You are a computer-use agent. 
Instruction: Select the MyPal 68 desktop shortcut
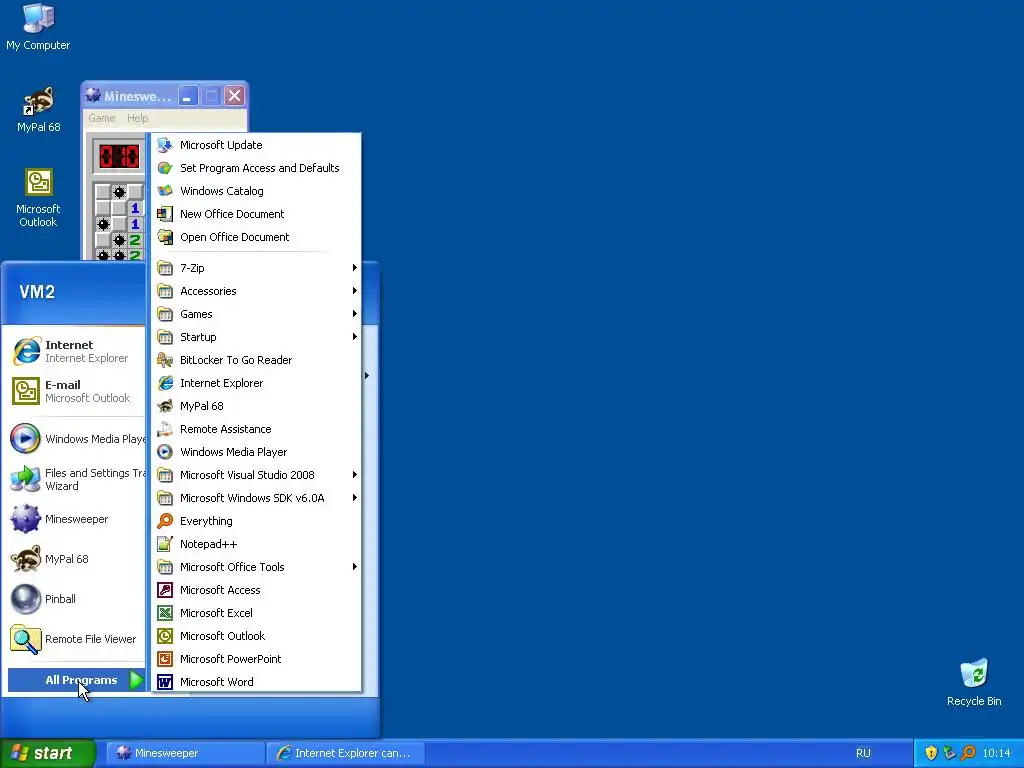coord(38,110)
